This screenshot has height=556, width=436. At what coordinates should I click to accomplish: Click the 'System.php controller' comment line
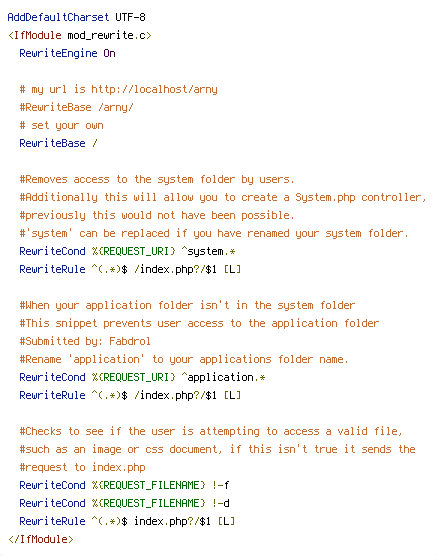coord(223,197)
